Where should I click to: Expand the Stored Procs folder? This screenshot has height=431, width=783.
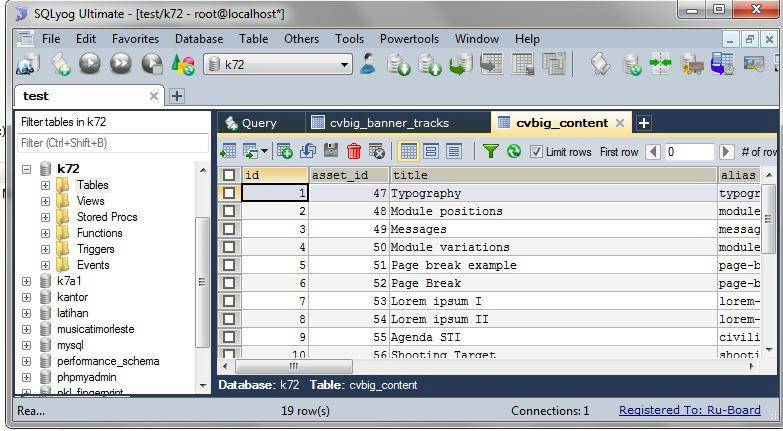tap(45, 217)
